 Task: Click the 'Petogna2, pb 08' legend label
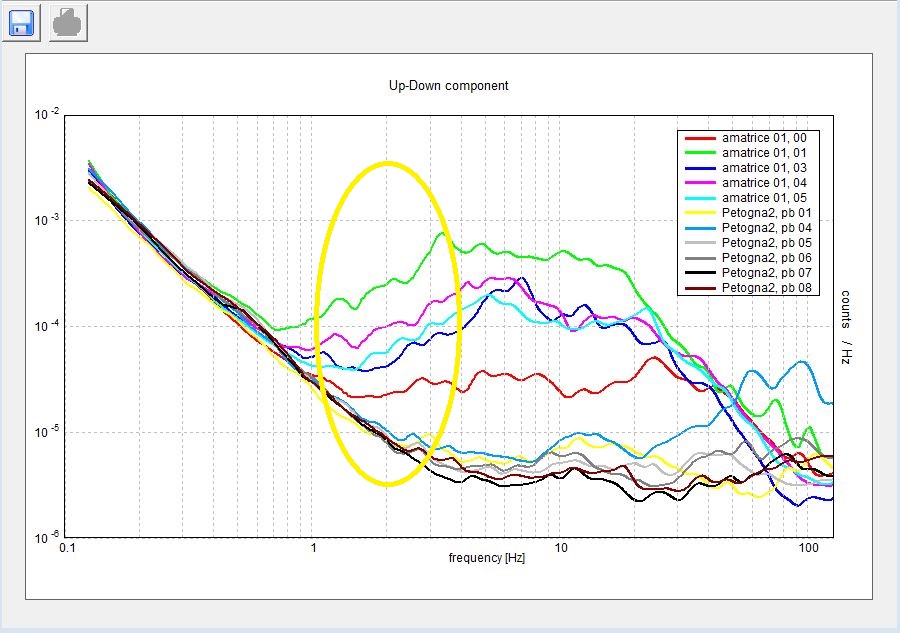click(766, 288)
